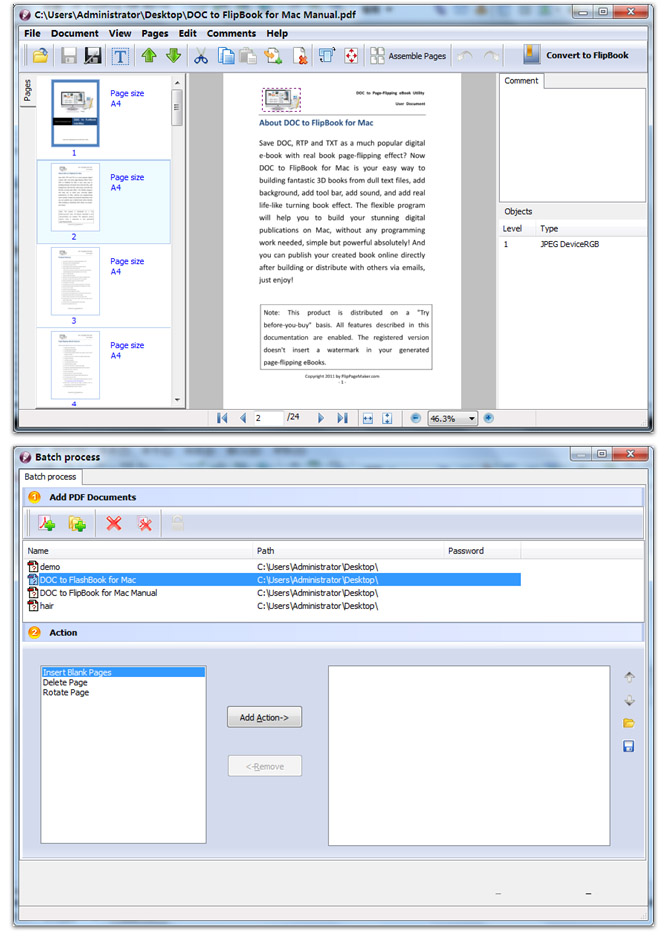
Task: Click the Insert page icon
Action: 274,56
